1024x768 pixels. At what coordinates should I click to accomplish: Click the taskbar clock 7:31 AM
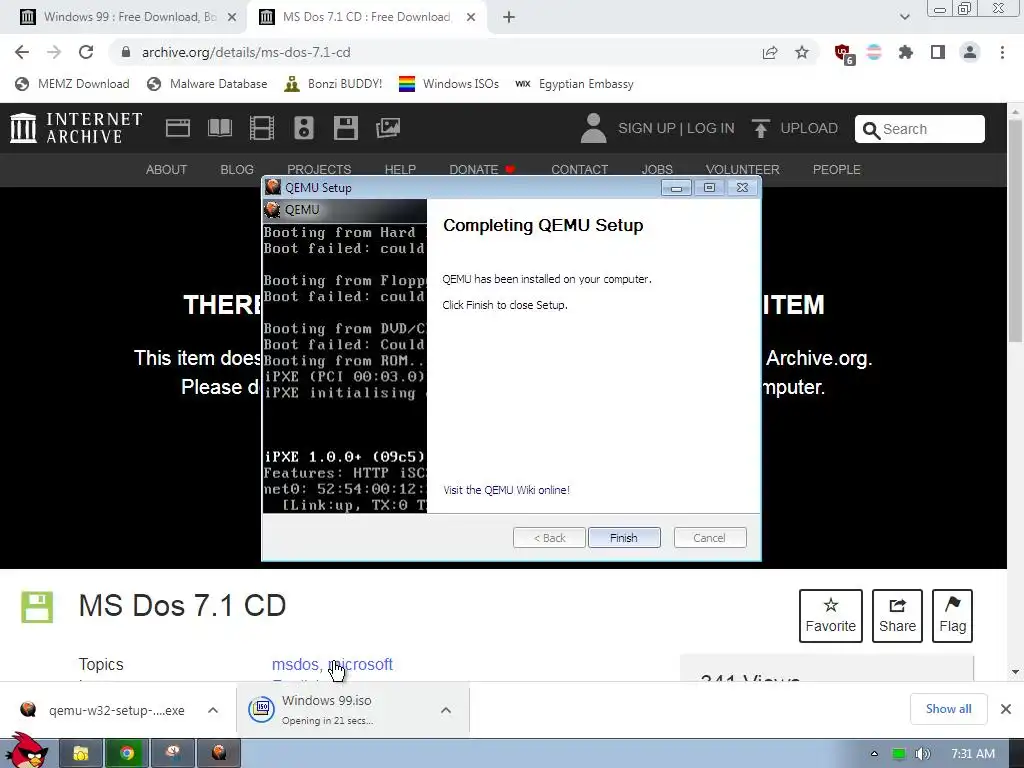(x=973, y=754)
